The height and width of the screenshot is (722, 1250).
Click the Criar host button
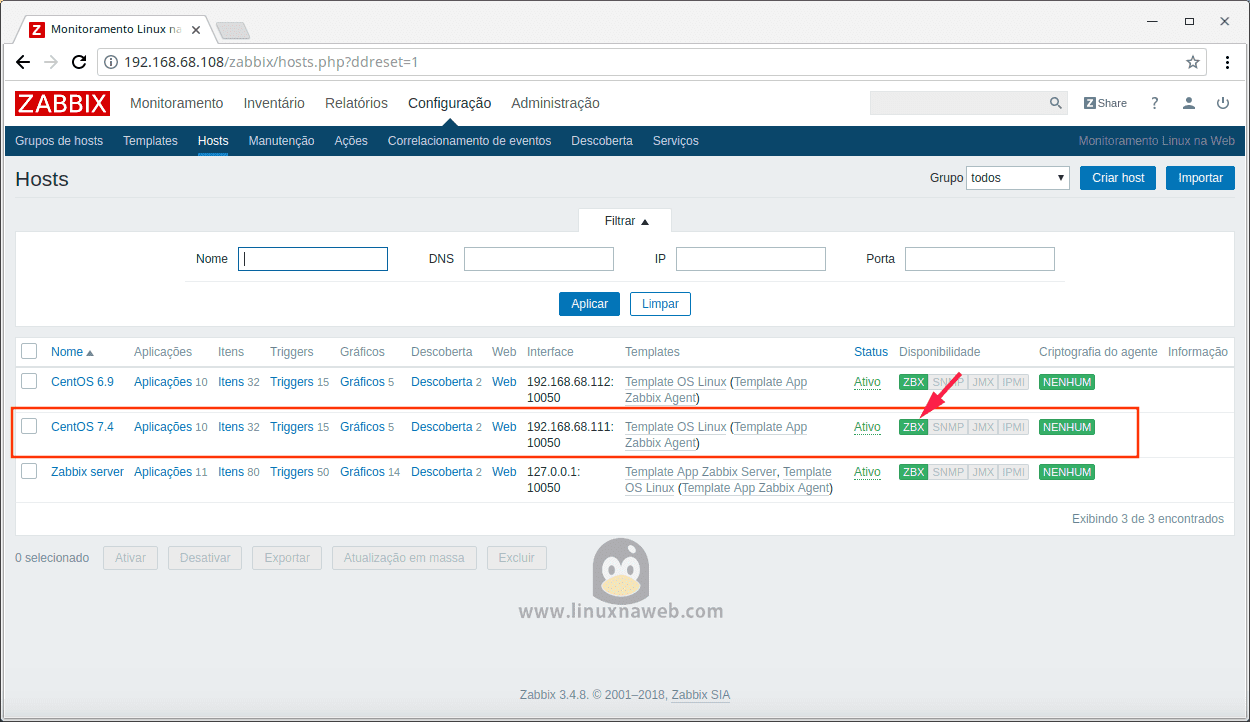pyautogui.click(x=1118, y=178)
